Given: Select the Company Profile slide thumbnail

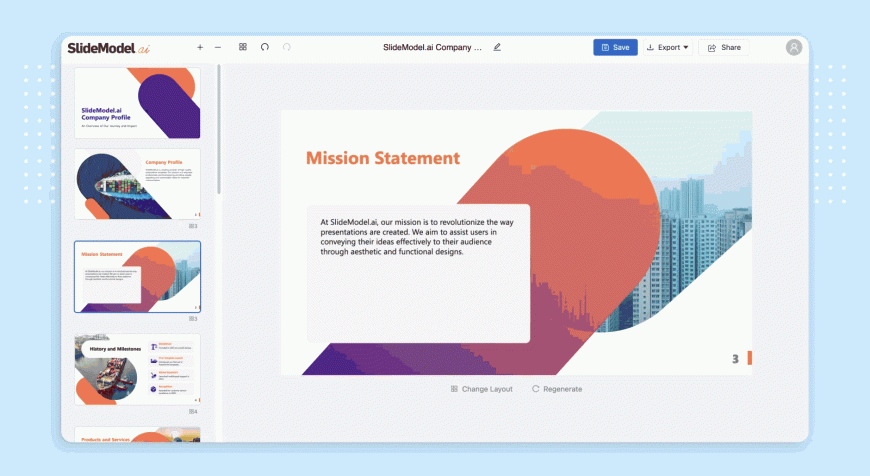Looking at the screenshot, I should [x=137, y=184].
